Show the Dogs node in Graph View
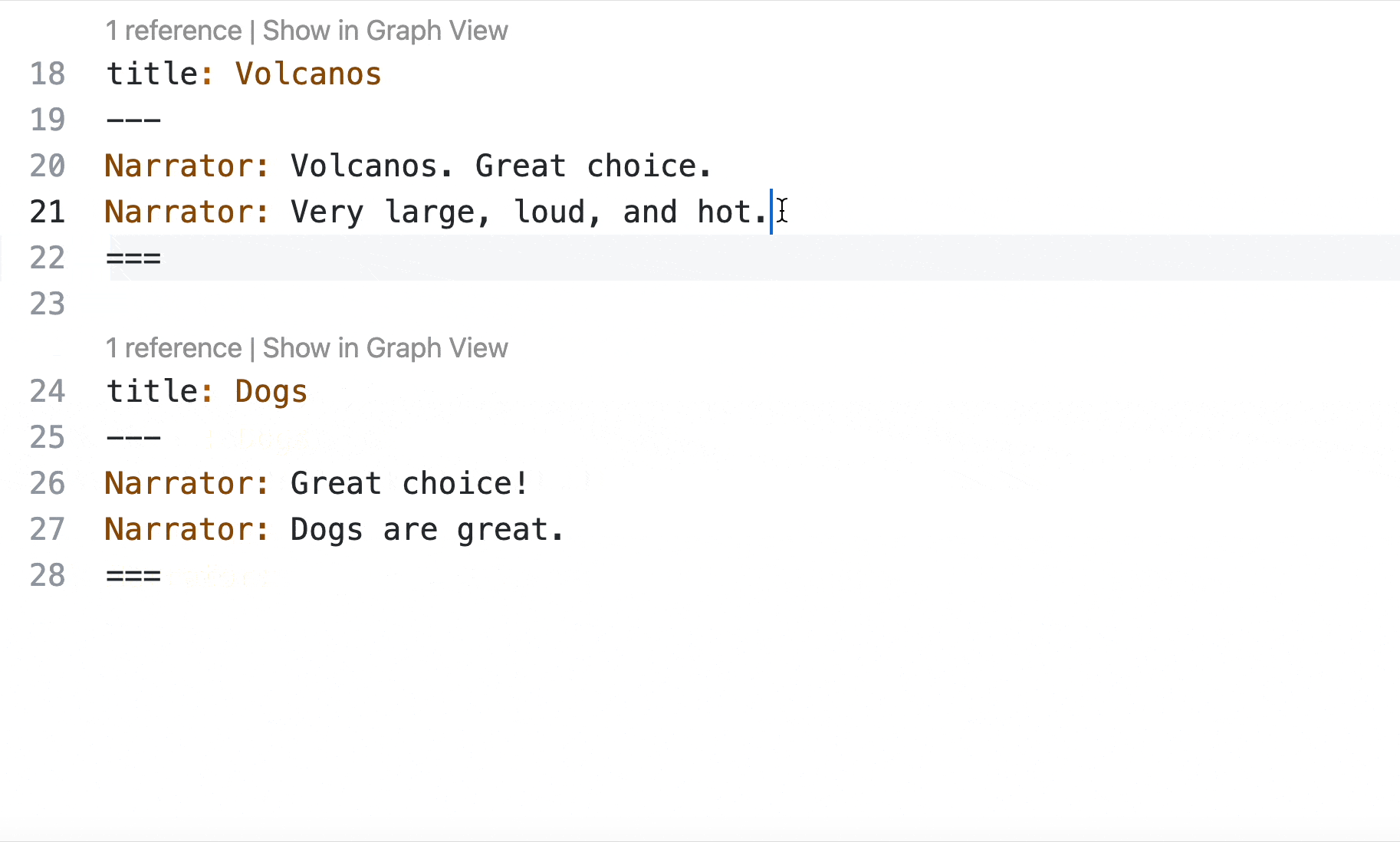Viewport: 1400px width, 842px height. 385,348
